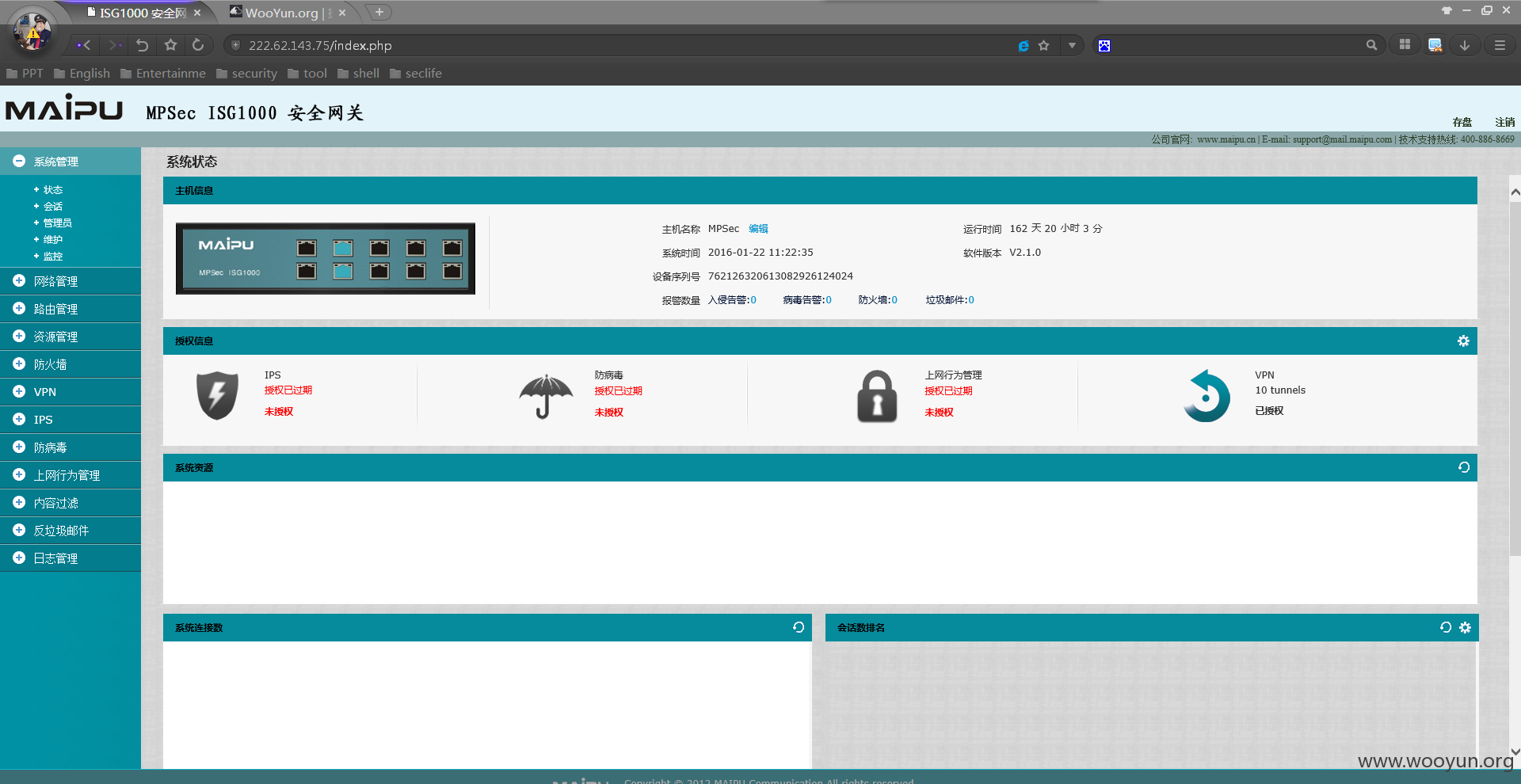This screenshot has width=1521, height=784.
Task: Open settings gear in 授权信息 panel header
Action: [x=1463, y=341]
